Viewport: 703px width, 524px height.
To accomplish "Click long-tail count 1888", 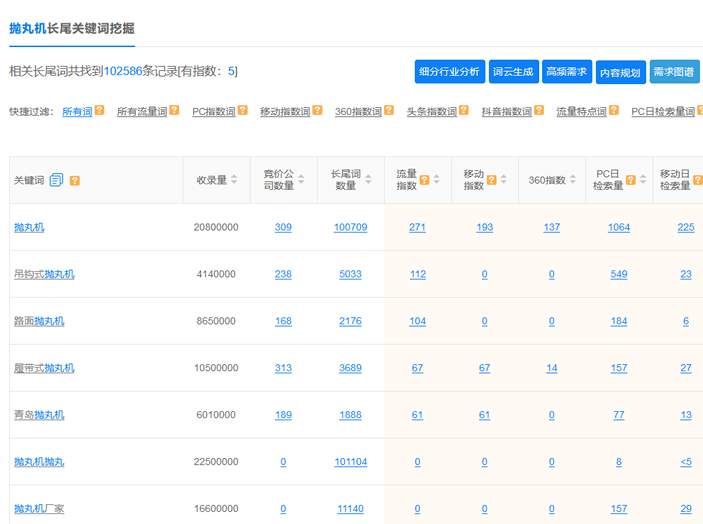I will (x=351, y=415).
